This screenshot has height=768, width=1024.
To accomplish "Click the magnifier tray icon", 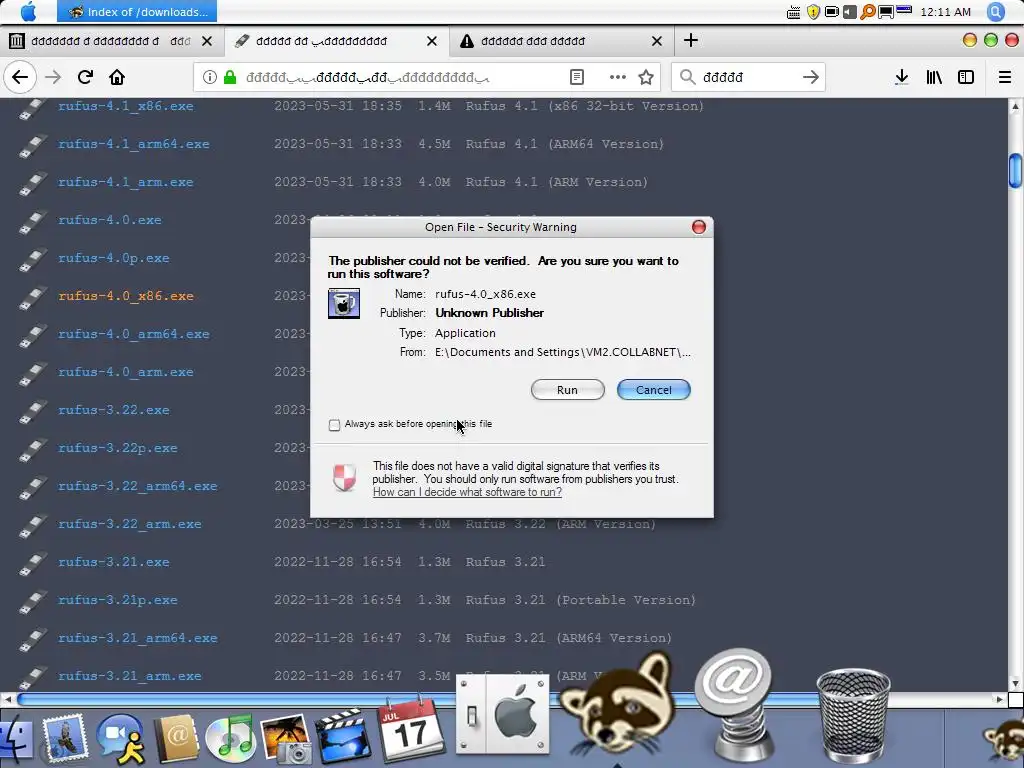I will pos(867,12).
